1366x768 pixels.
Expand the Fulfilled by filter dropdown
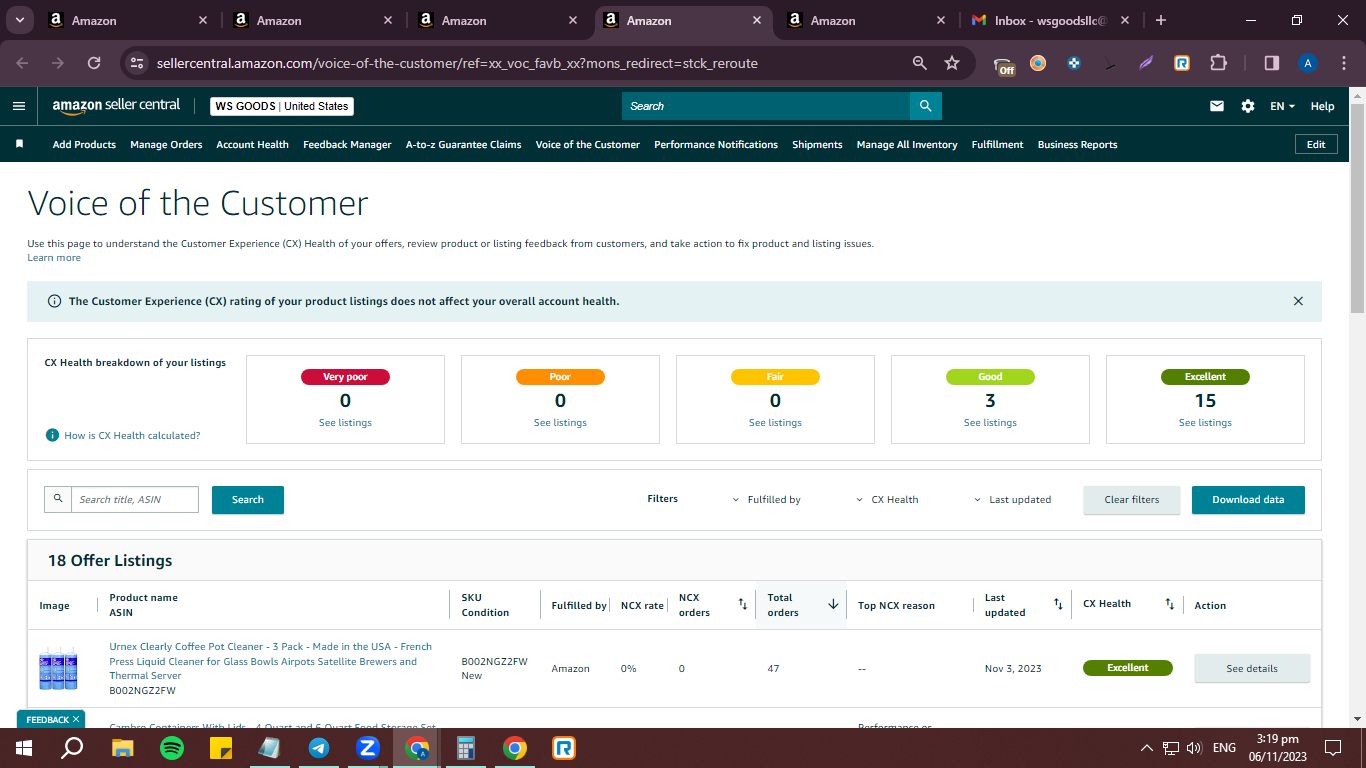tap(767, 499)
